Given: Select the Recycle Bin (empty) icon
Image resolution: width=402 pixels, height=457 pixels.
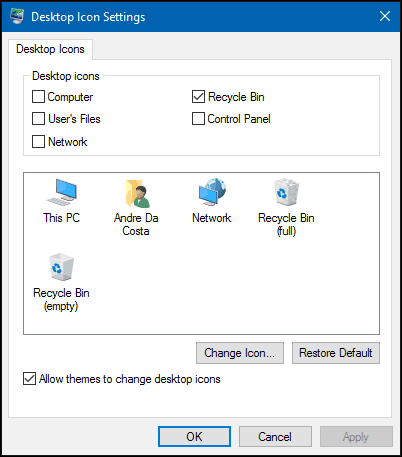Looking at the screenshot, I should pos(61,267).
